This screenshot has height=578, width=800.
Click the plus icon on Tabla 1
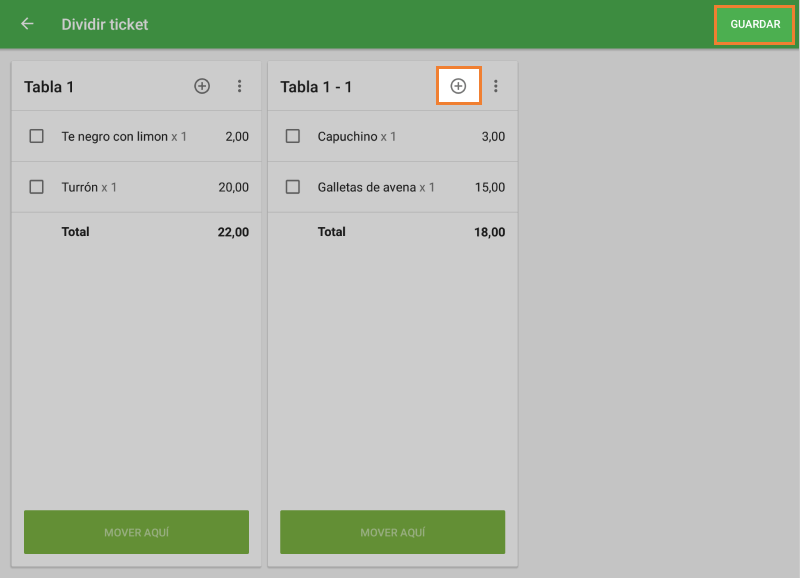pos(202,87)
